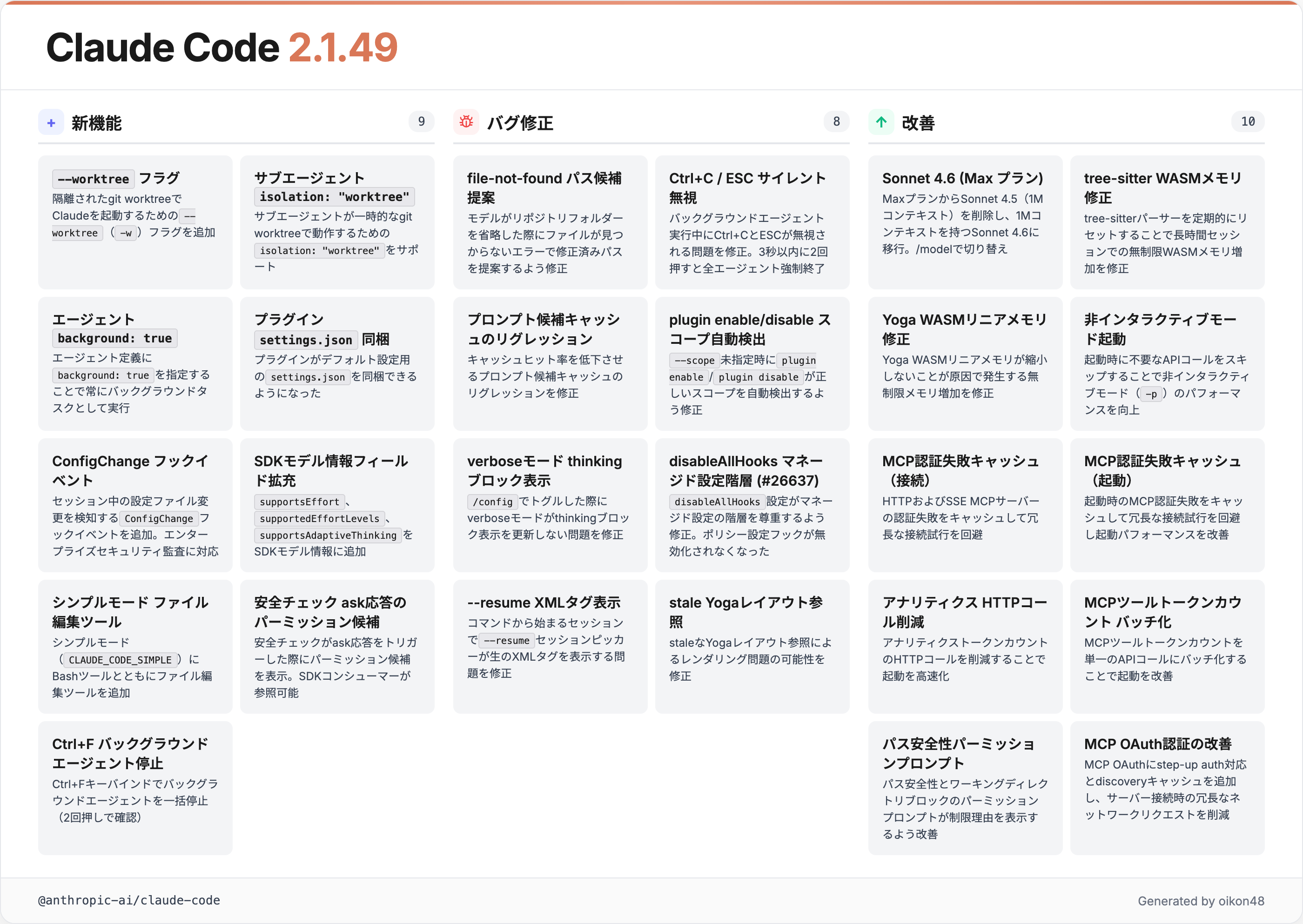Open the パス安全性パーミッションプロンプト card
Viewport: 1303px width, 924px height.
pyautogui.click(x=965, y=788)
